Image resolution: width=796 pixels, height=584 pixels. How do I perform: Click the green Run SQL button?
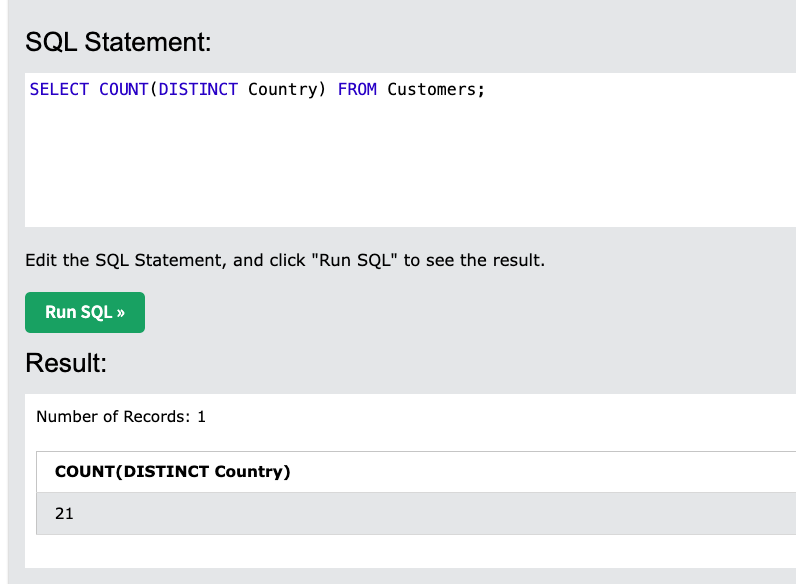[85, 312]
